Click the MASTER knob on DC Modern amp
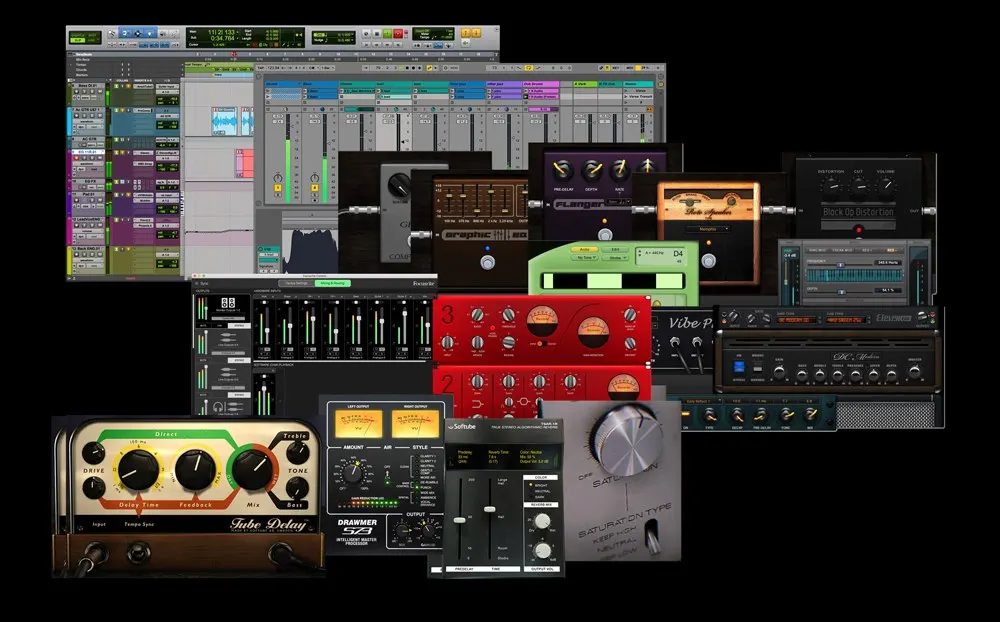Screen dimensions: 1000x622 (915, 372)
